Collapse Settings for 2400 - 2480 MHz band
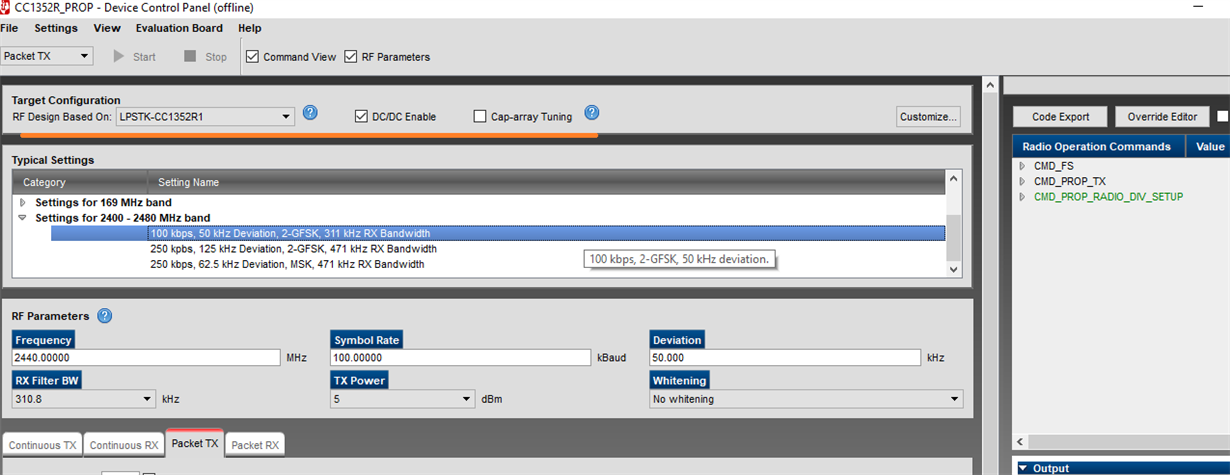The height and width of the screenshot is (475, 1230). 23,217
